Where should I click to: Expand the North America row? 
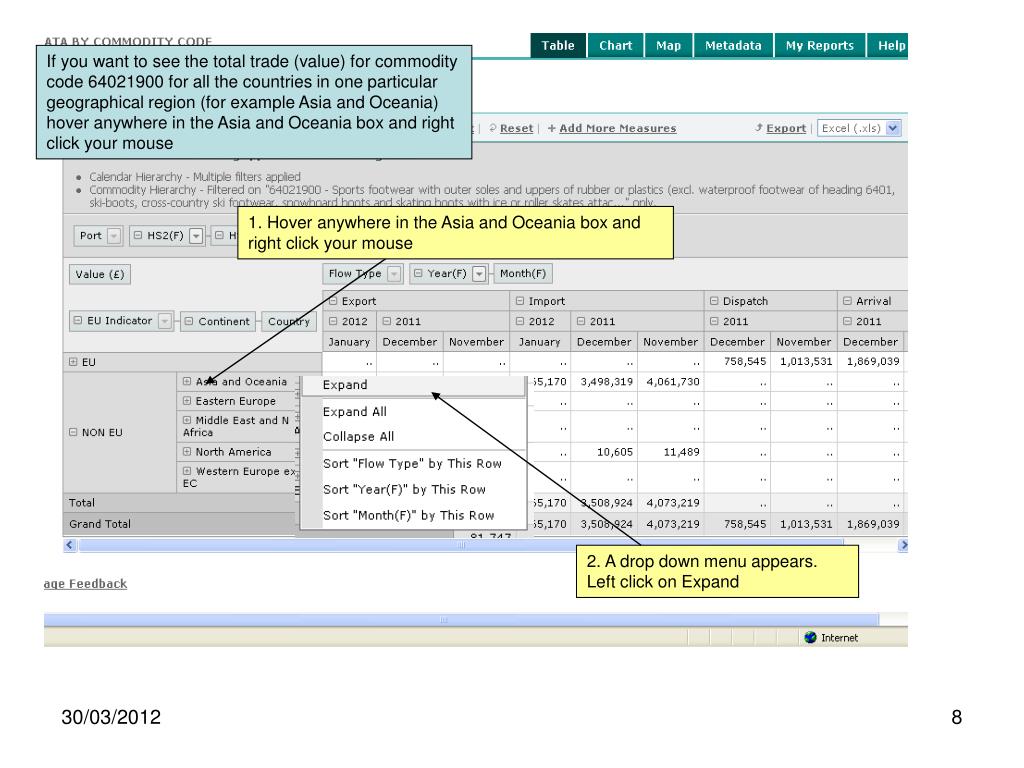click(187, 452)
